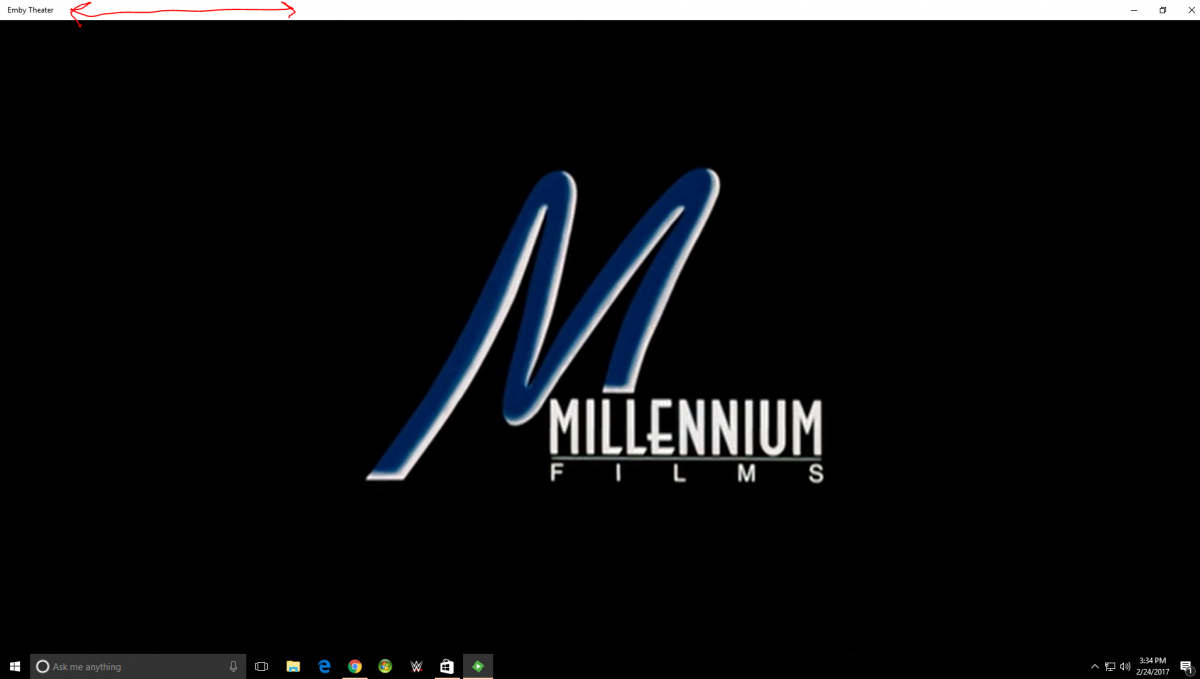Click the Cortana 'Ask me anything' search box
The width and height of the screenshot is (1200, 679).
point(138,666)
